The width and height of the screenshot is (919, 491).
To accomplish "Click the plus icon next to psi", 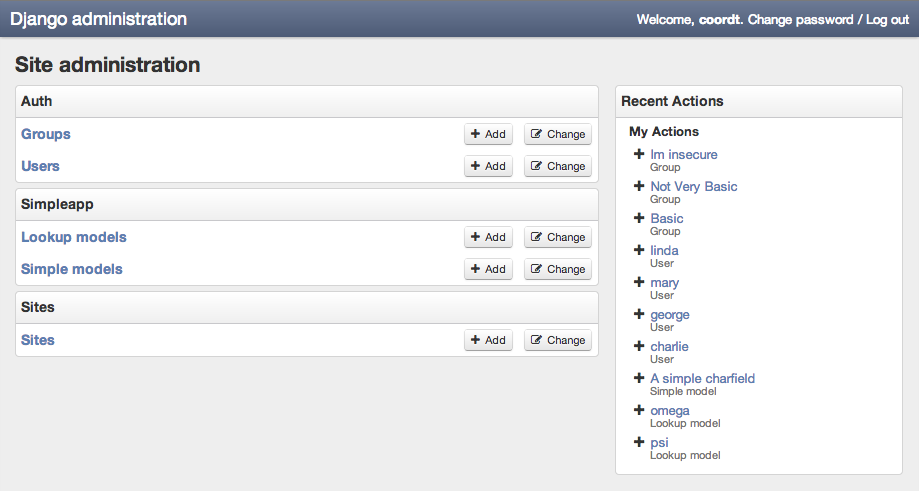I will point(639,442).
